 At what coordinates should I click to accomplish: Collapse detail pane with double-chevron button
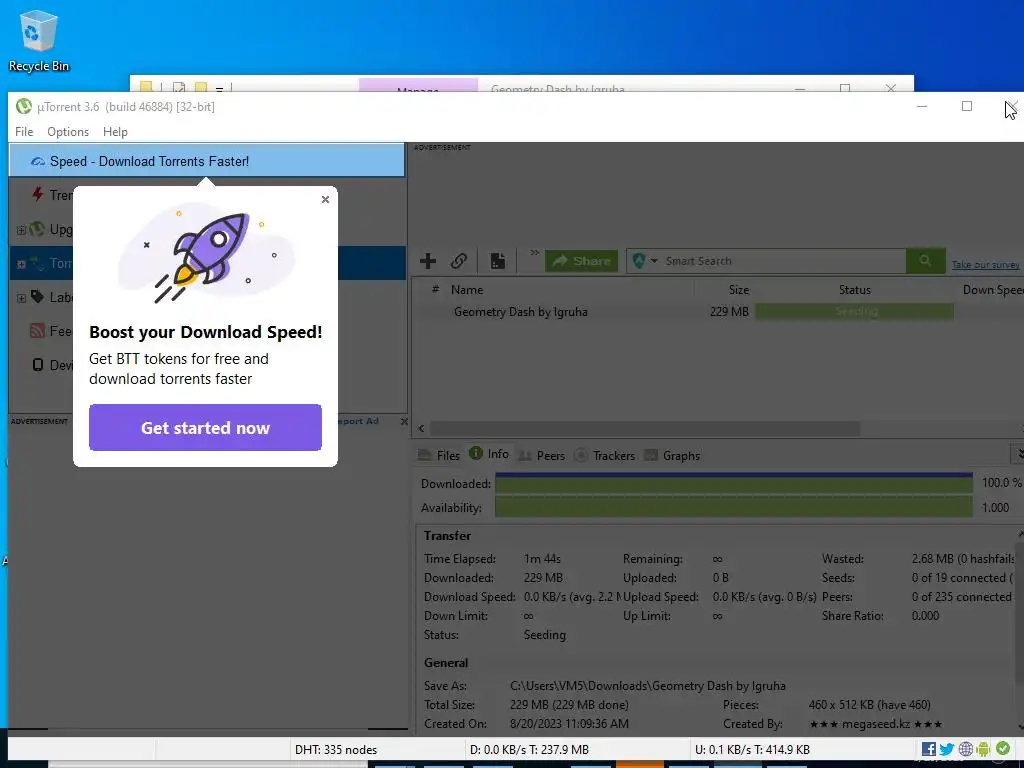1017,454
